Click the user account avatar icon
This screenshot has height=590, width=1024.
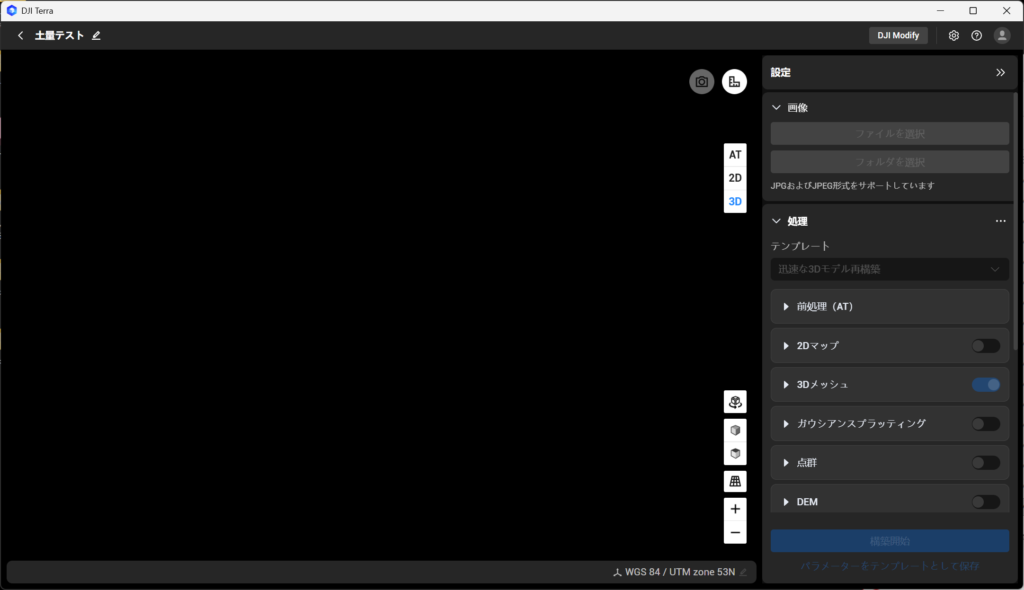coord(1002,35)
